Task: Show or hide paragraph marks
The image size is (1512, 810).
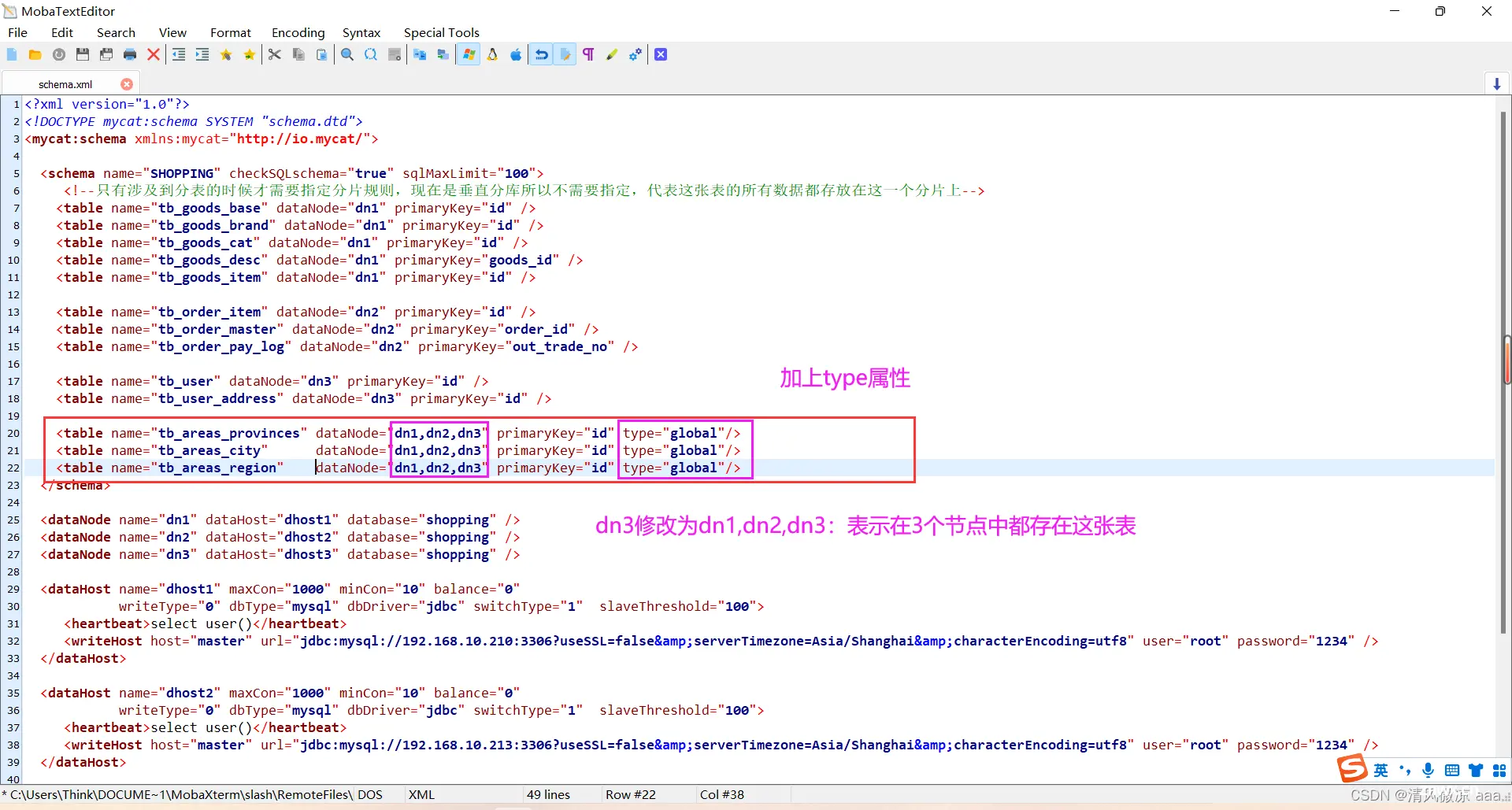Action: tap(588, 54)
